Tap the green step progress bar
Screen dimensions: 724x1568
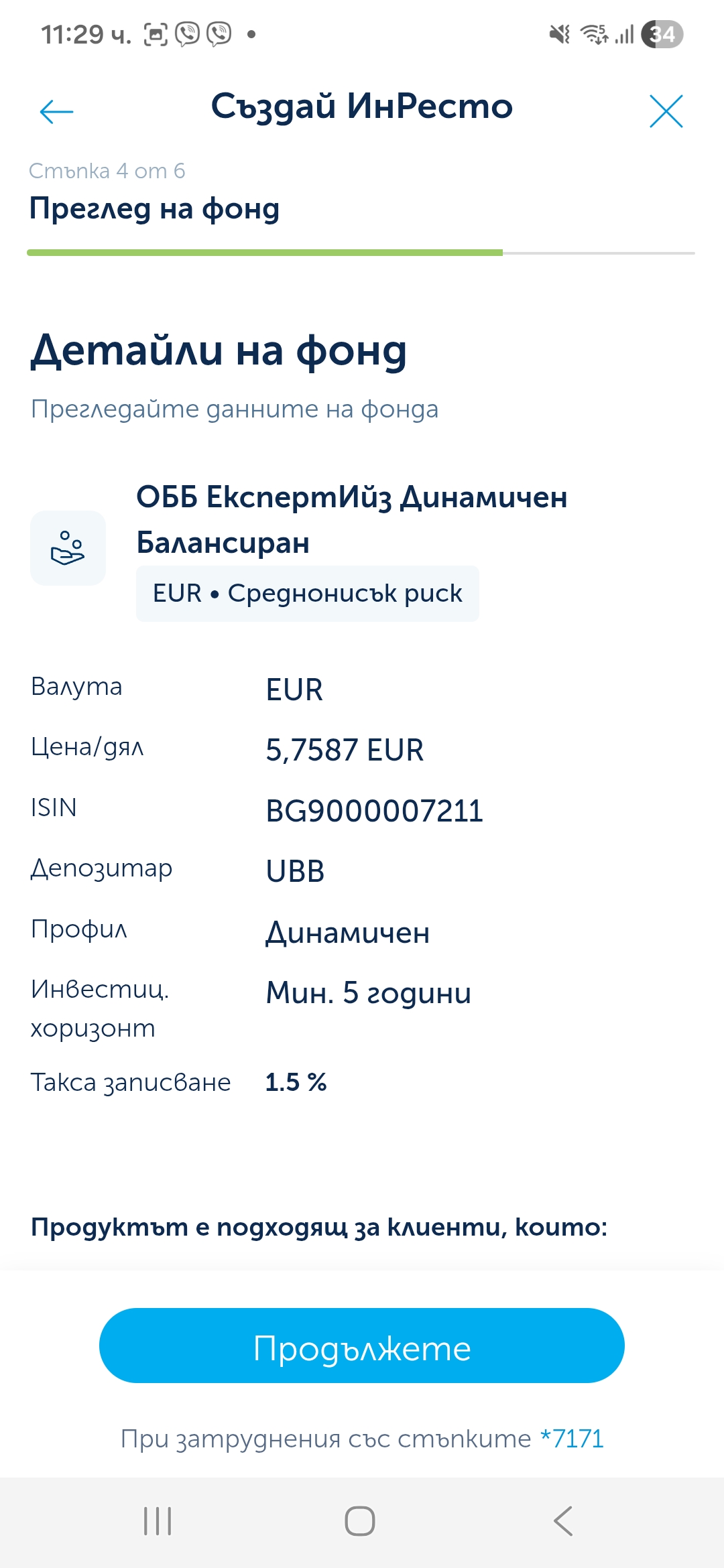point(265,253)
